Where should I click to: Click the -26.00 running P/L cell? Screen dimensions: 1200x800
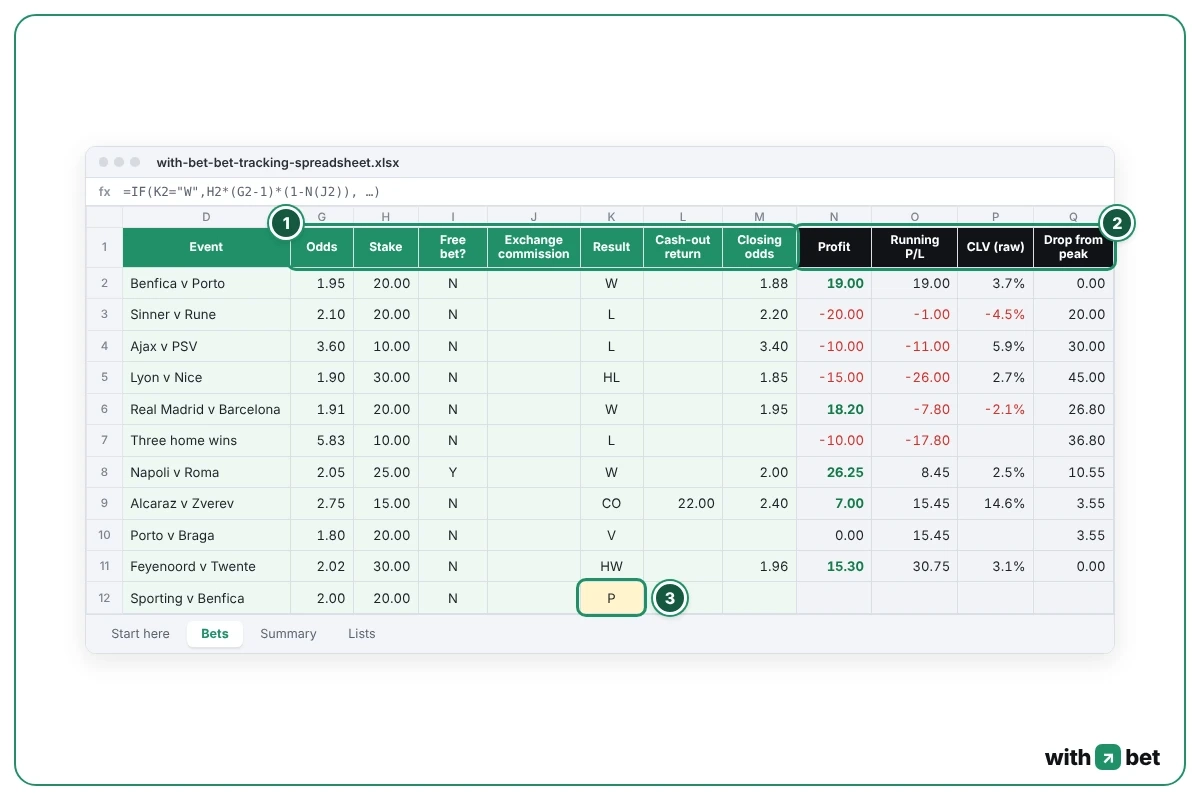tap(915, 377)
